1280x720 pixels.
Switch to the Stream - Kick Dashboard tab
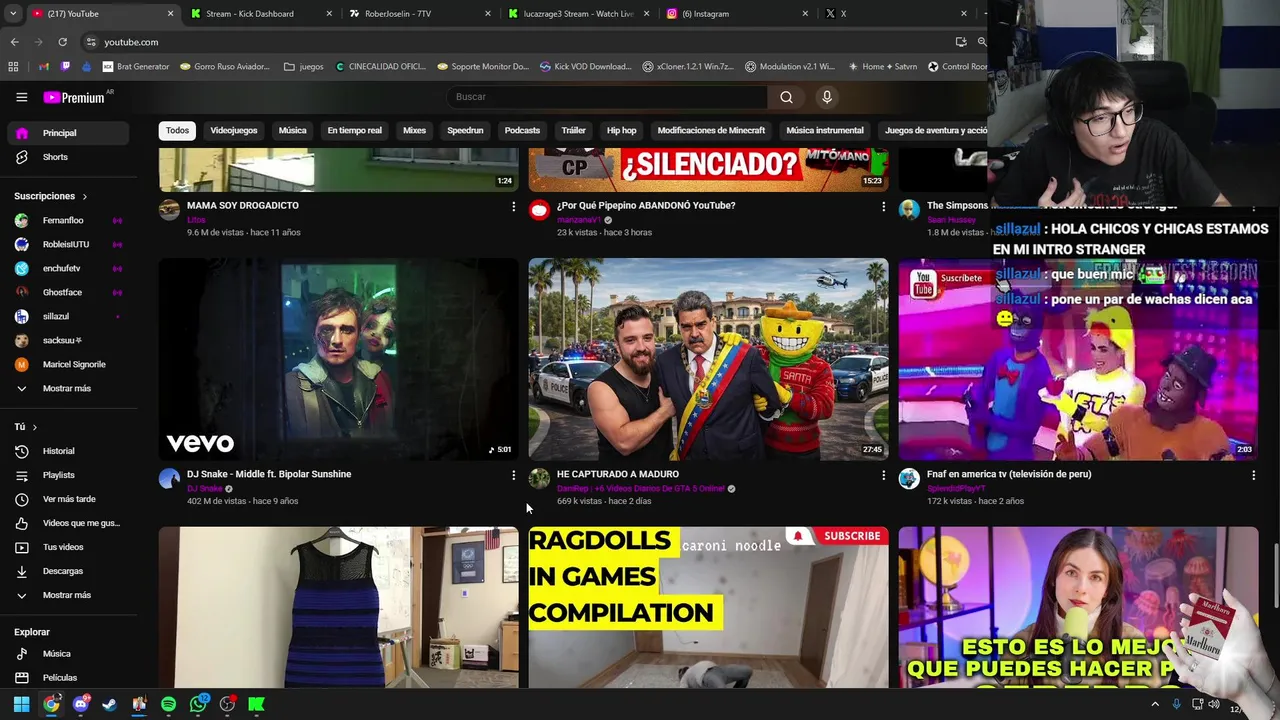click(x=258, y=14)
